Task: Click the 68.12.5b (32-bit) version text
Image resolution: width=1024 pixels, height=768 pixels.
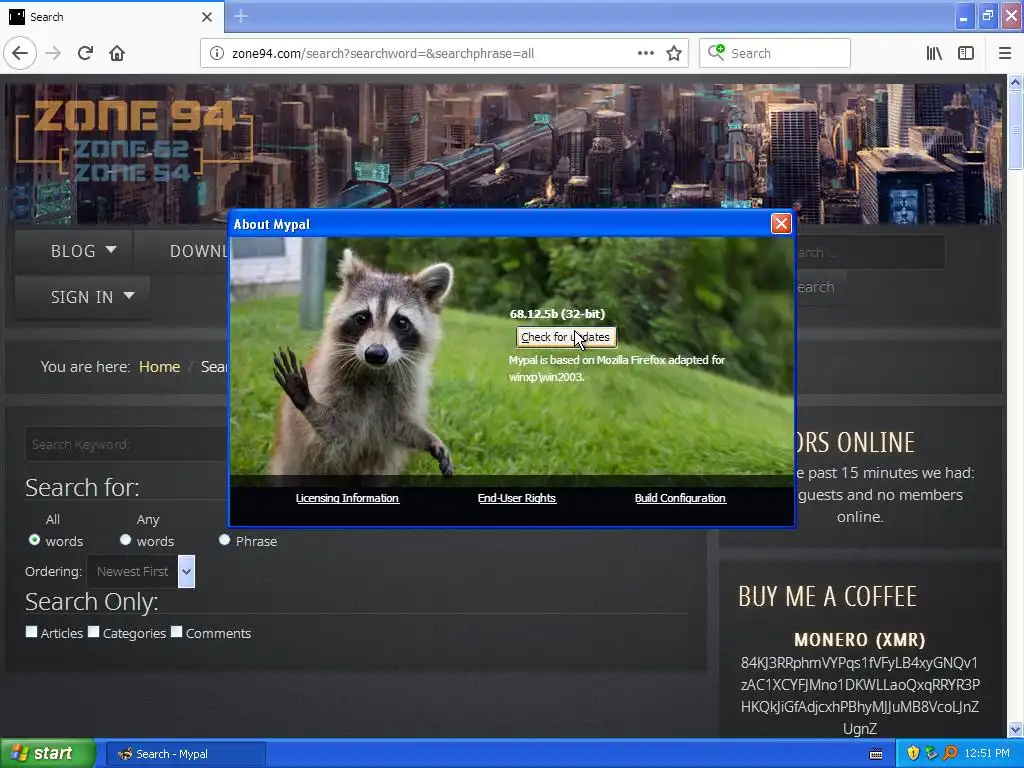Action: (557, 314)
